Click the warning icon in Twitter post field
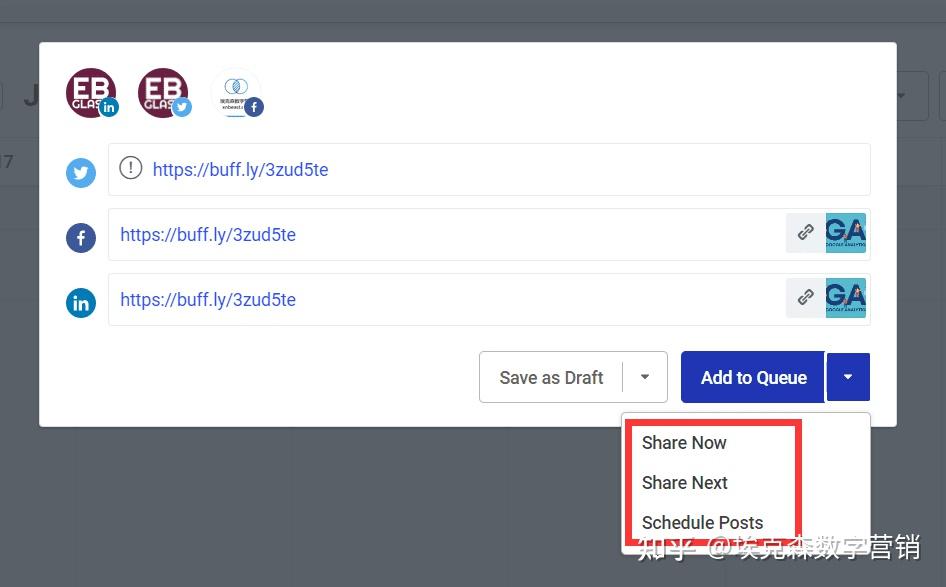 pos(131,168)
